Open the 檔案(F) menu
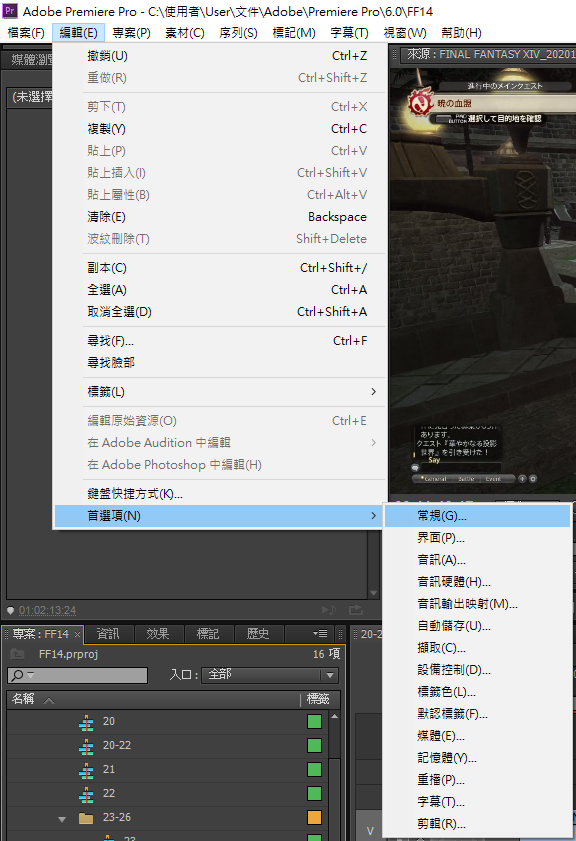Image resolution: width=576 pixels, height=841 pixels. coord(26,33)
